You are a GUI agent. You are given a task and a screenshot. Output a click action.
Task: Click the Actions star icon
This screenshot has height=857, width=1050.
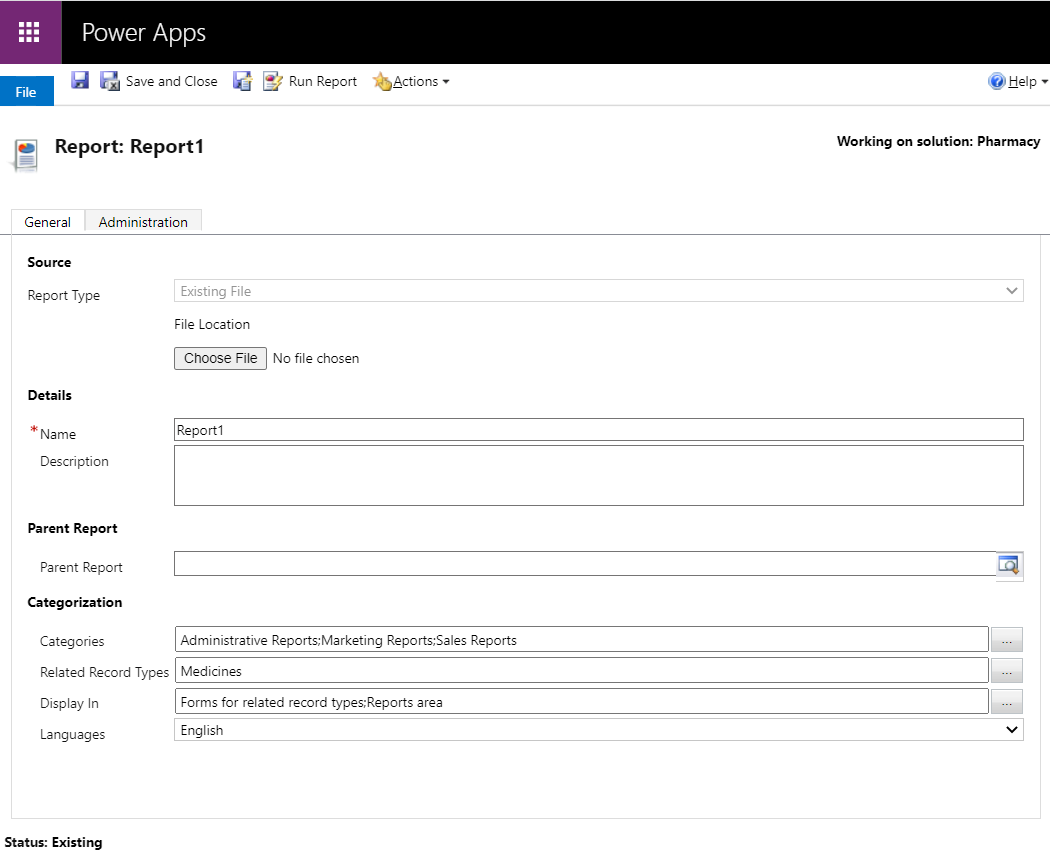click(382, 81)
